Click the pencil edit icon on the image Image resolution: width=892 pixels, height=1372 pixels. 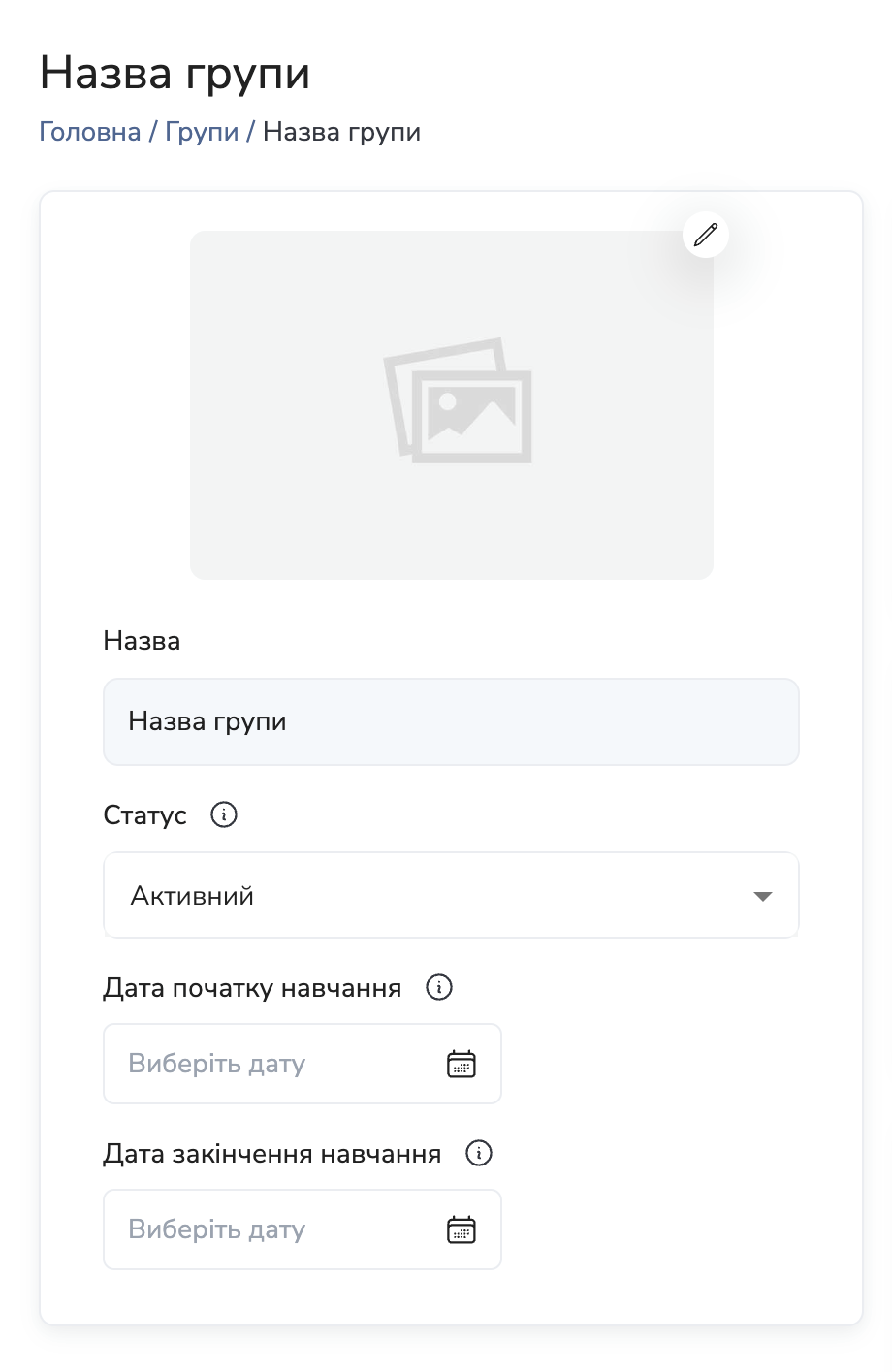[x=705, y=234]
